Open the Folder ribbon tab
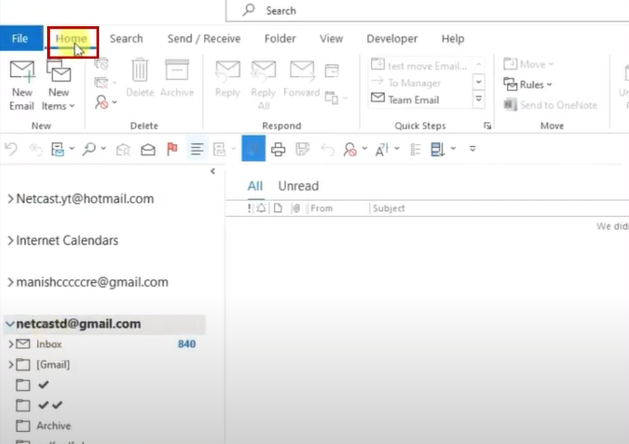 tap(280, 39)
